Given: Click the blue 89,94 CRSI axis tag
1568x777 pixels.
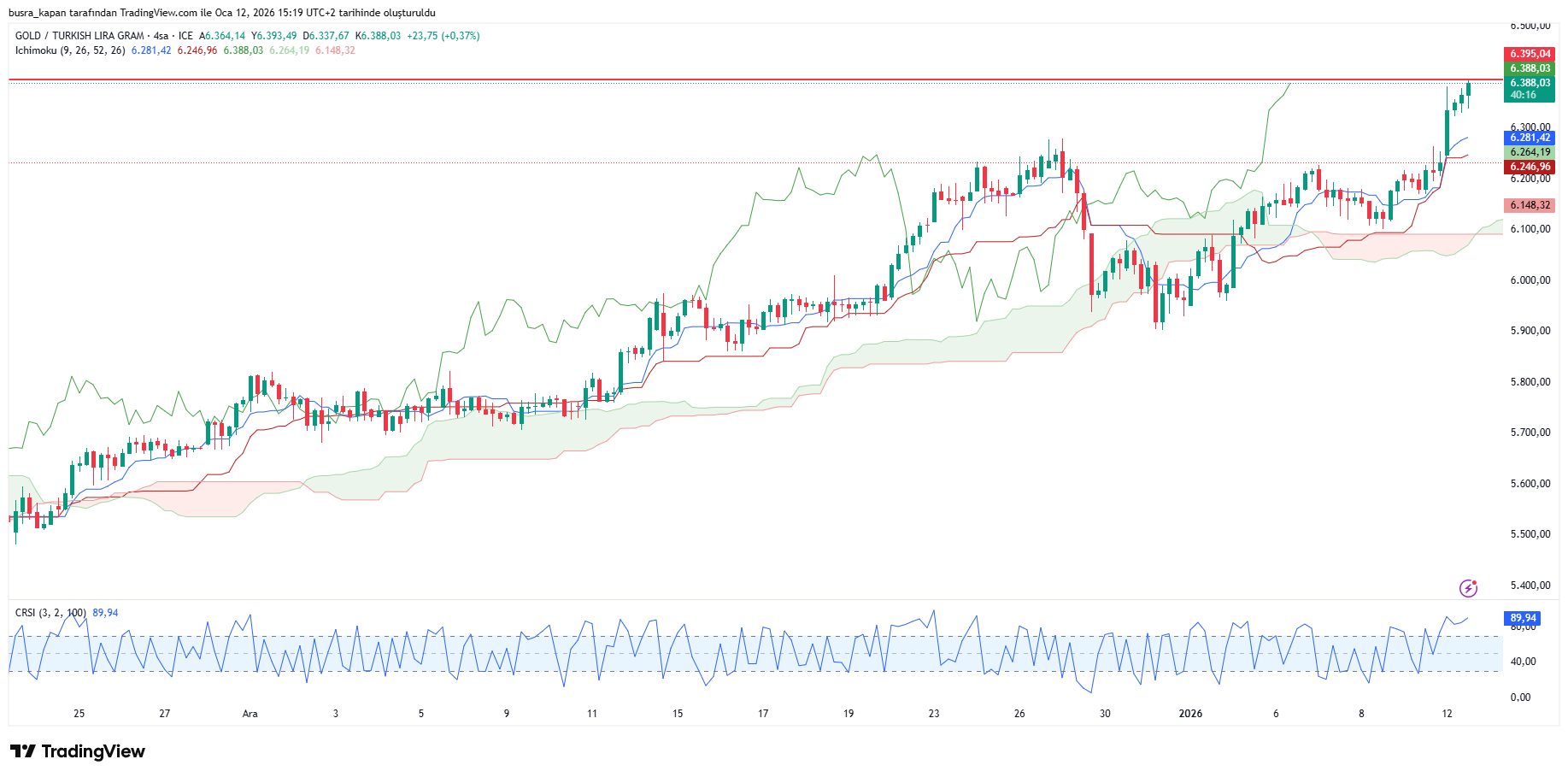Looking at the screenshot, I should [1522, 618].
